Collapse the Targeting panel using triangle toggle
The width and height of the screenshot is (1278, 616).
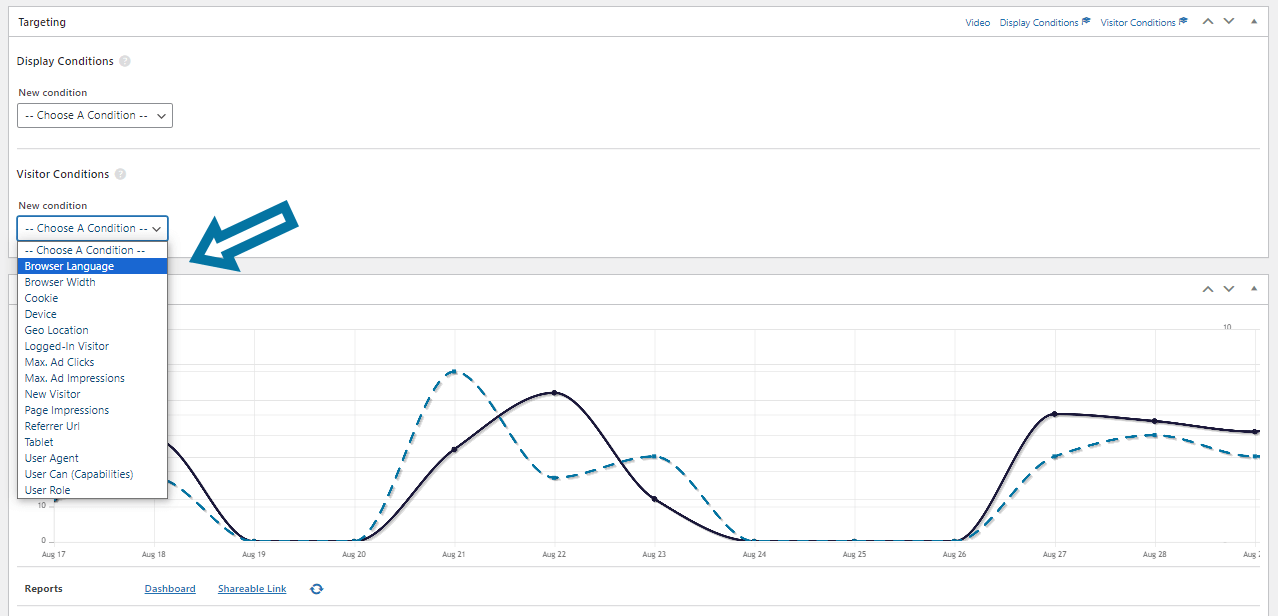tap(1254, 21)
